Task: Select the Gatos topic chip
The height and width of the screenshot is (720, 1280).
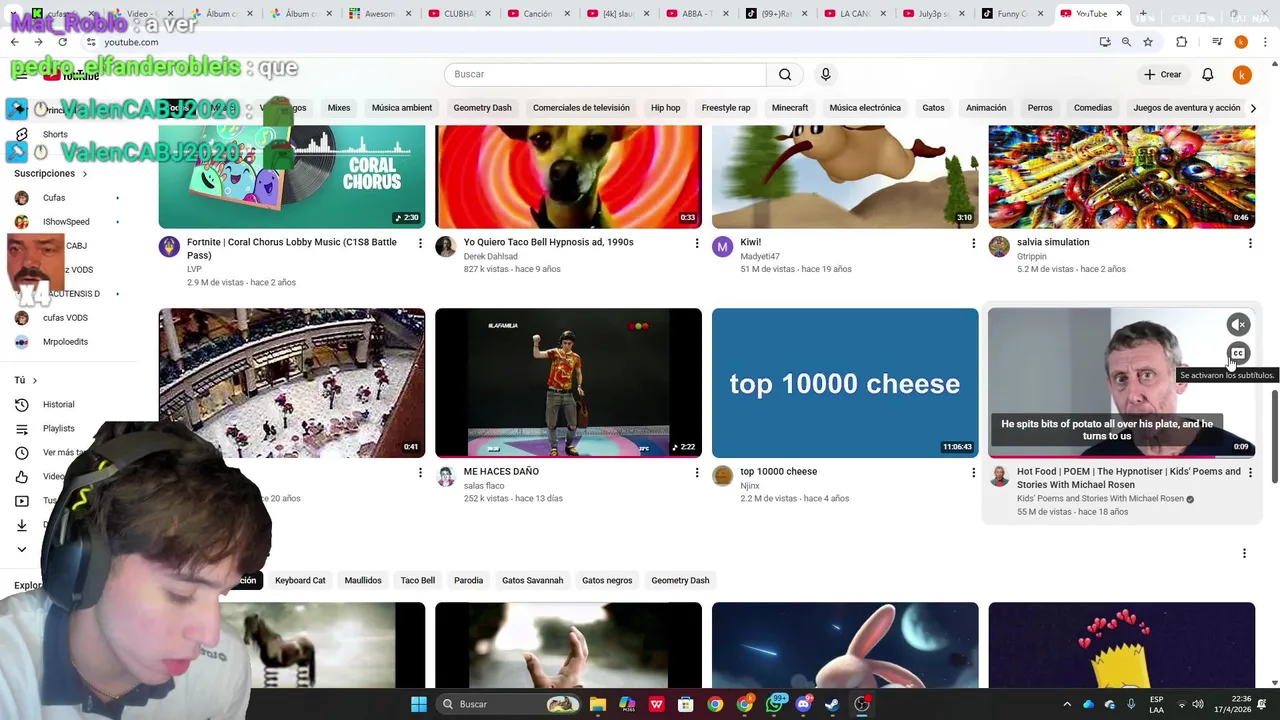Action: 933,108
